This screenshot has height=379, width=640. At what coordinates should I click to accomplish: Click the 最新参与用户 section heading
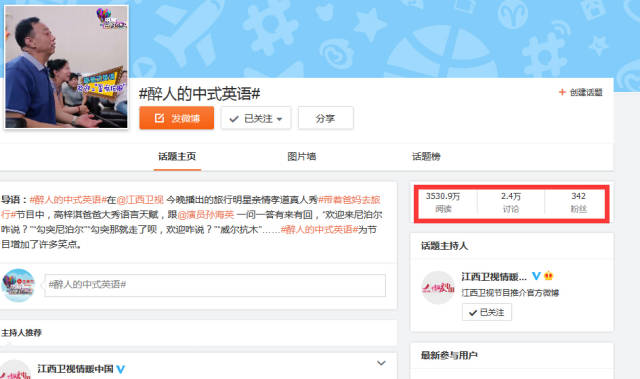[449, 355]
